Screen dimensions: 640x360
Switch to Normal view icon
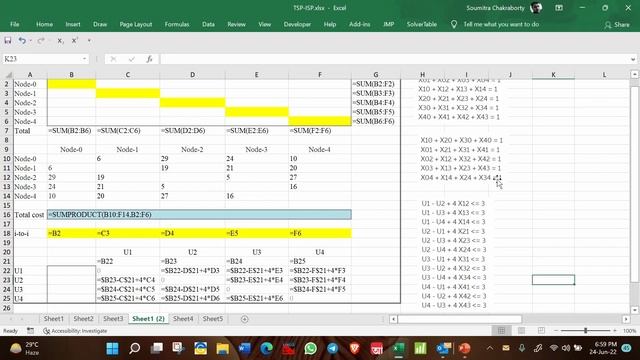pos(501,331)
